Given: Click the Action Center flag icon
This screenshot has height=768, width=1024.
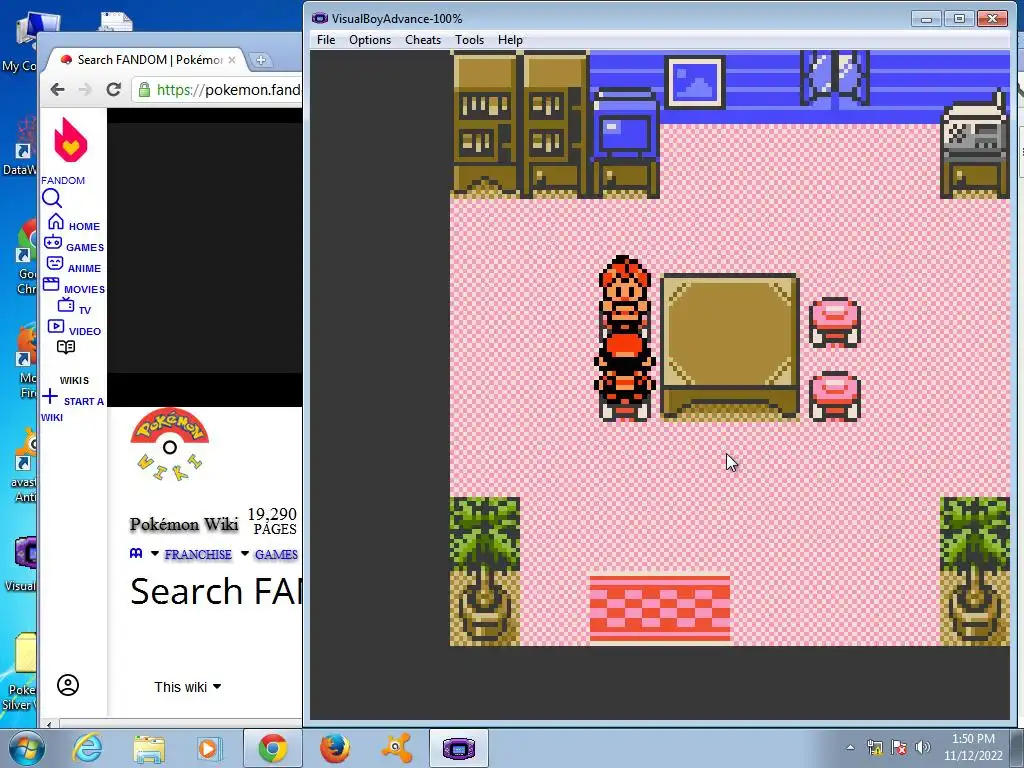Looking at the screenshot, I should 899,747.
